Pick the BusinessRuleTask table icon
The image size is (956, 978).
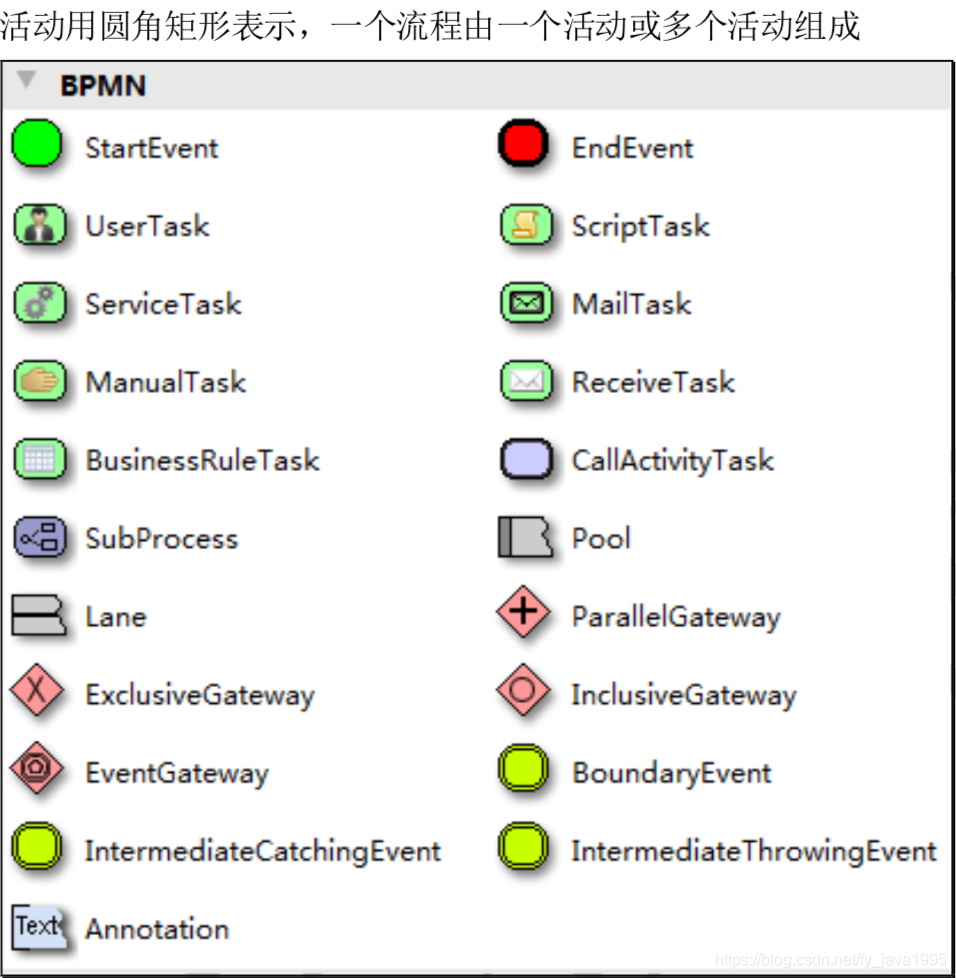tap(39, 459)
